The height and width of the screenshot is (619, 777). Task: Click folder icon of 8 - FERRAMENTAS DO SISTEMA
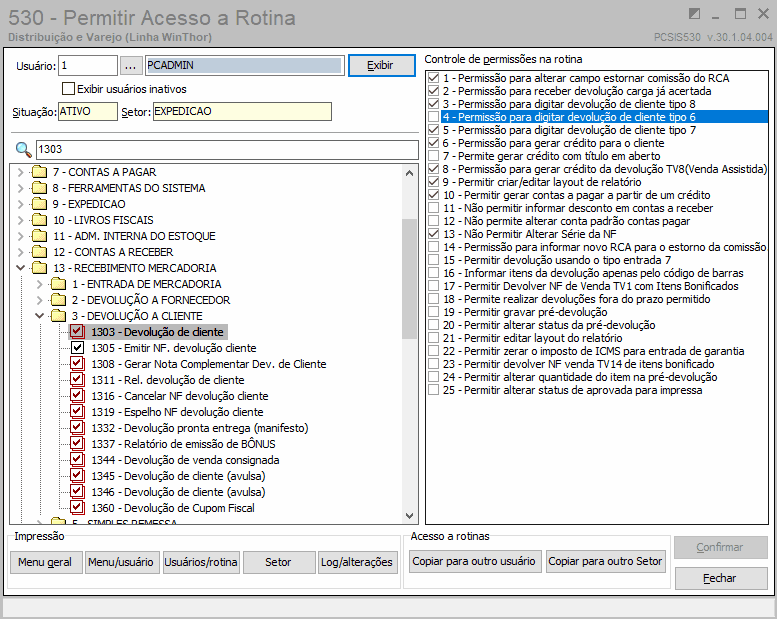click(39, 188)
